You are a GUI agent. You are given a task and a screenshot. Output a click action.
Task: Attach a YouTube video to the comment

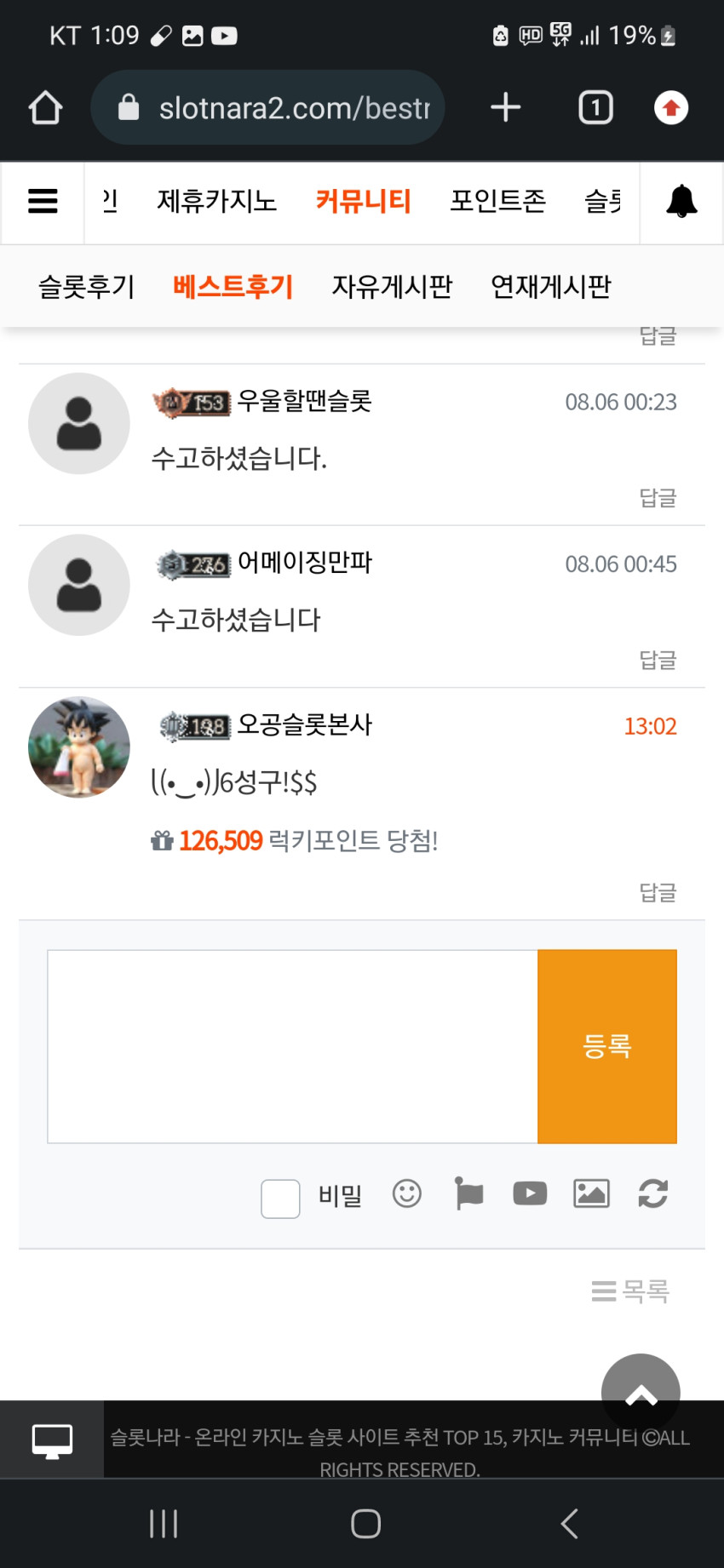[530, 1193]
